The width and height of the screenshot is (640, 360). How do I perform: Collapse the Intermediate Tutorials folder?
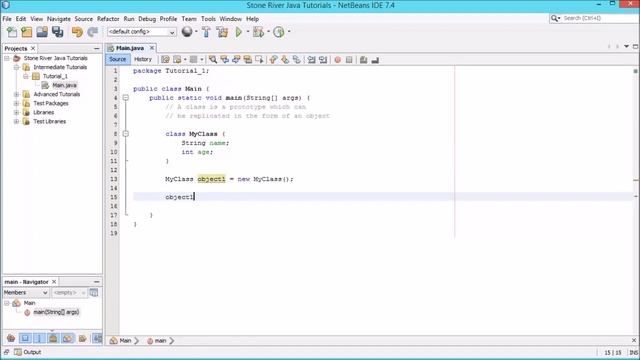16,67
